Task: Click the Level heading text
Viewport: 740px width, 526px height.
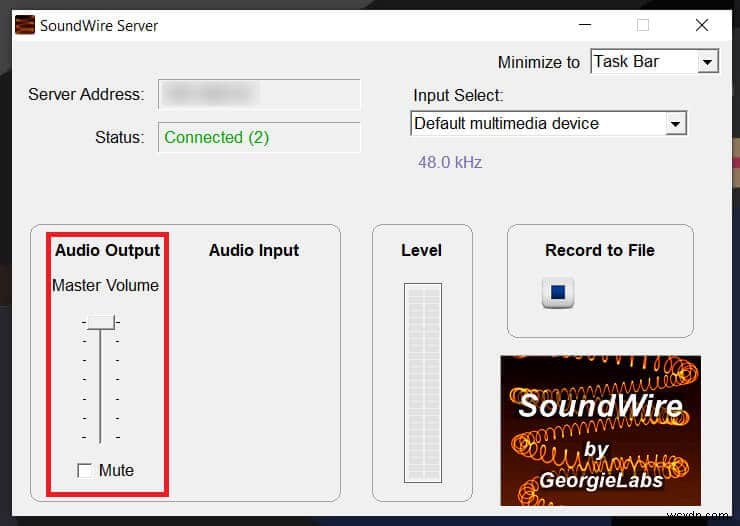Action: coord(421,250)
